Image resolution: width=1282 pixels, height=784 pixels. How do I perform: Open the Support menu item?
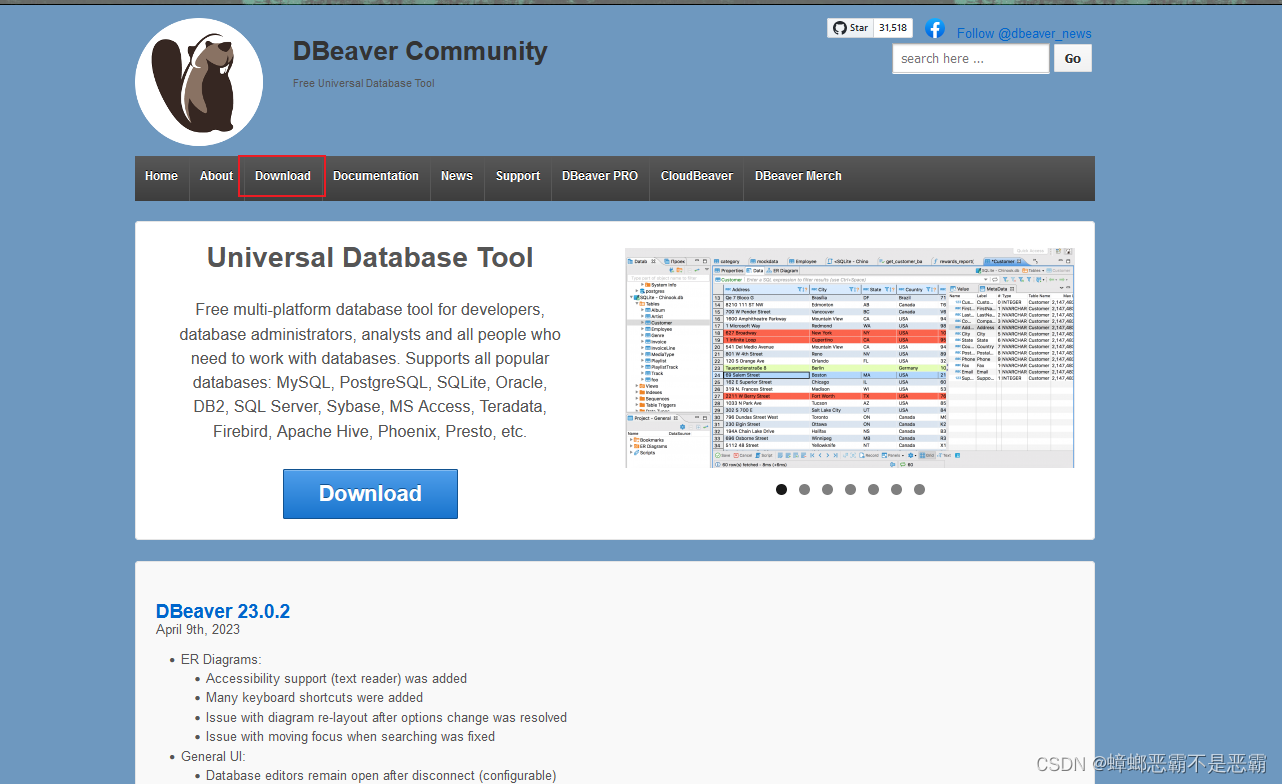tap(518, 176)
